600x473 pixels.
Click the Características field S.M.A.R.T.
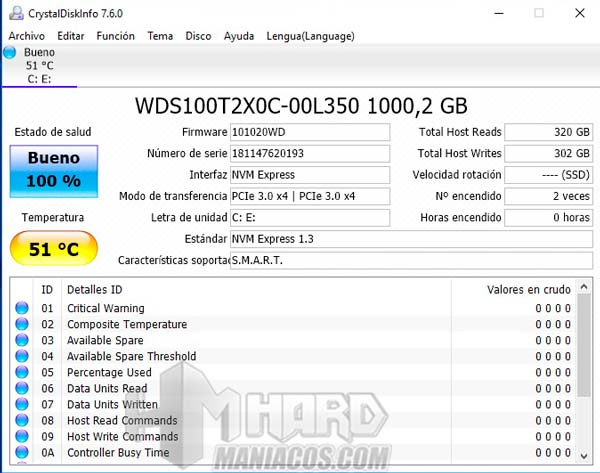[x=411, y=261]
